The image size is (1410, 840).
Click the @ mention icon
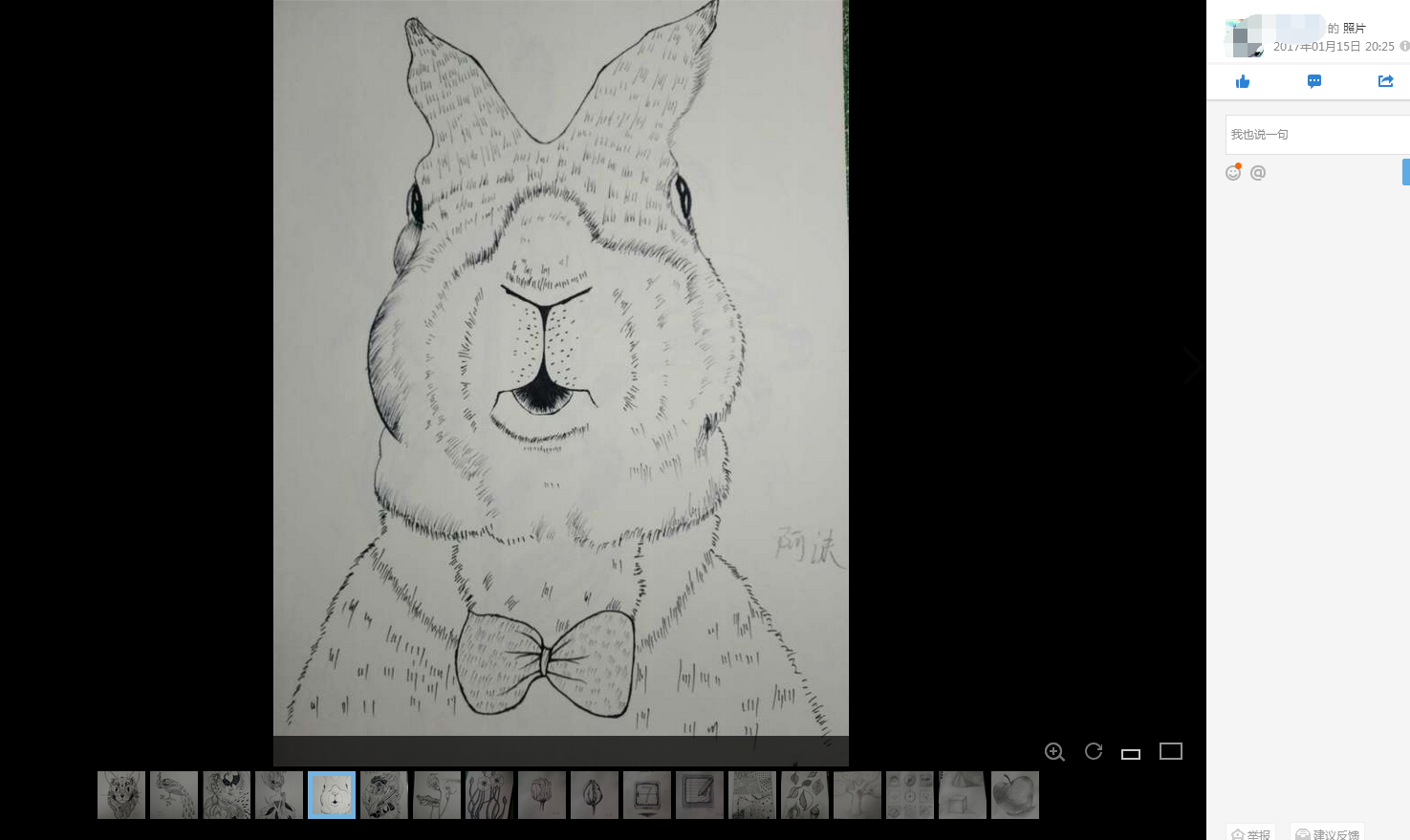pos(1258,173)
